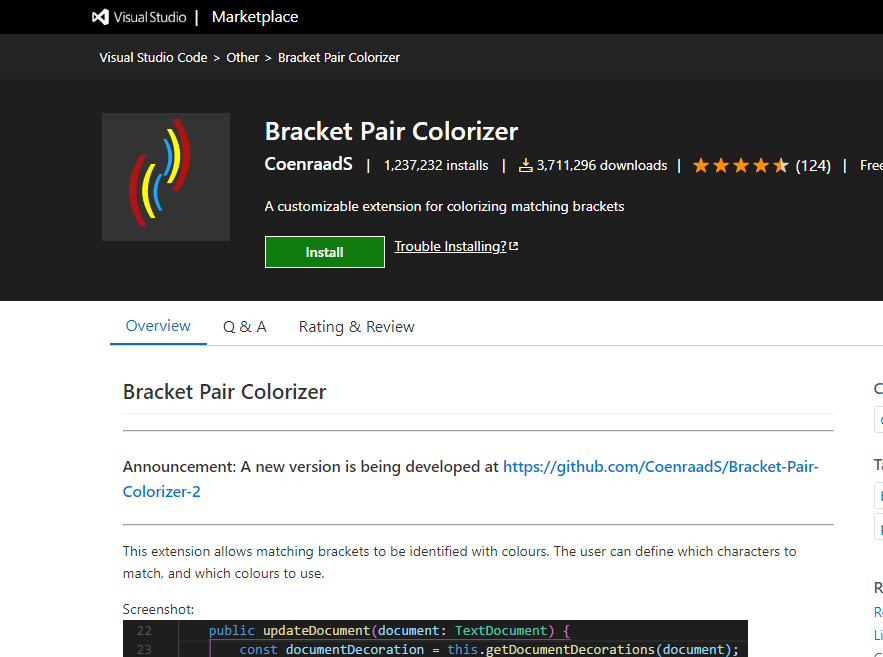Click the extension description tagline text
The height and width of the screenshot is (657, 883).
444,207
